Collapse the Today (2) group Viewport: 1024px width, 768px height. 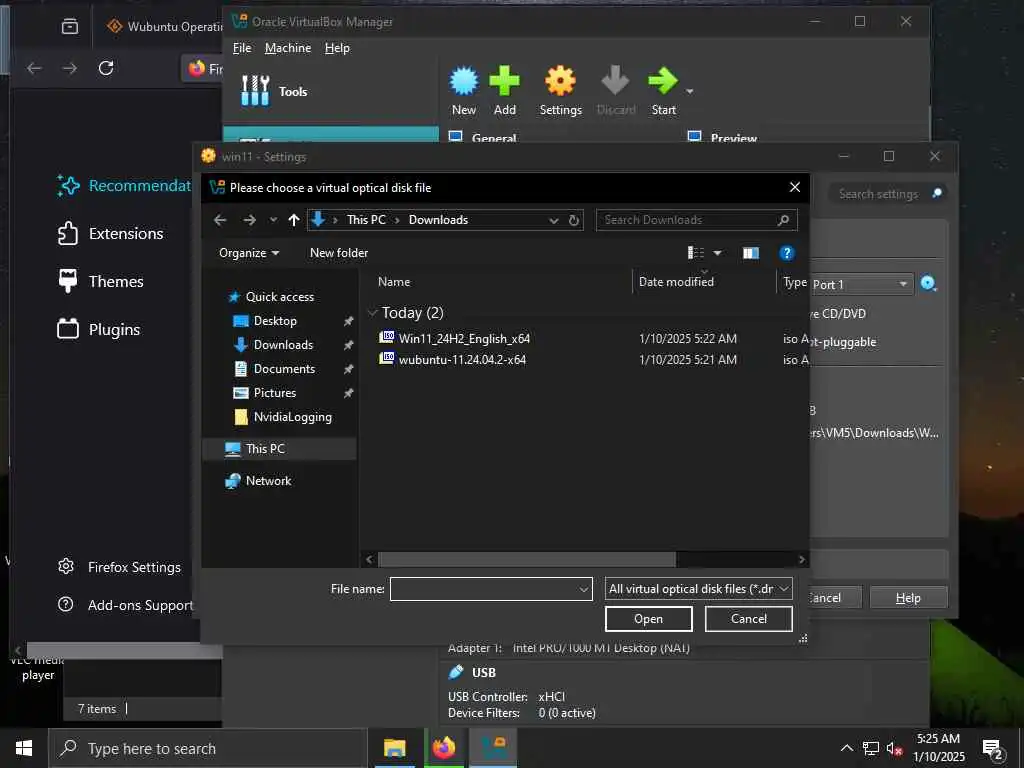click(373, 313)
